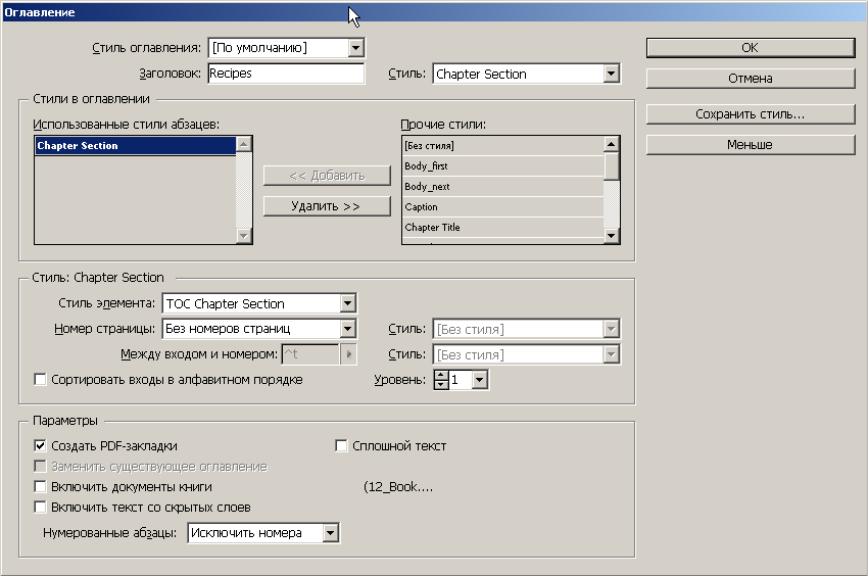The width and height of the screenshot is (868, 576).
Task: Open the Уровень dropdown arrow
Action: (480, 380)
